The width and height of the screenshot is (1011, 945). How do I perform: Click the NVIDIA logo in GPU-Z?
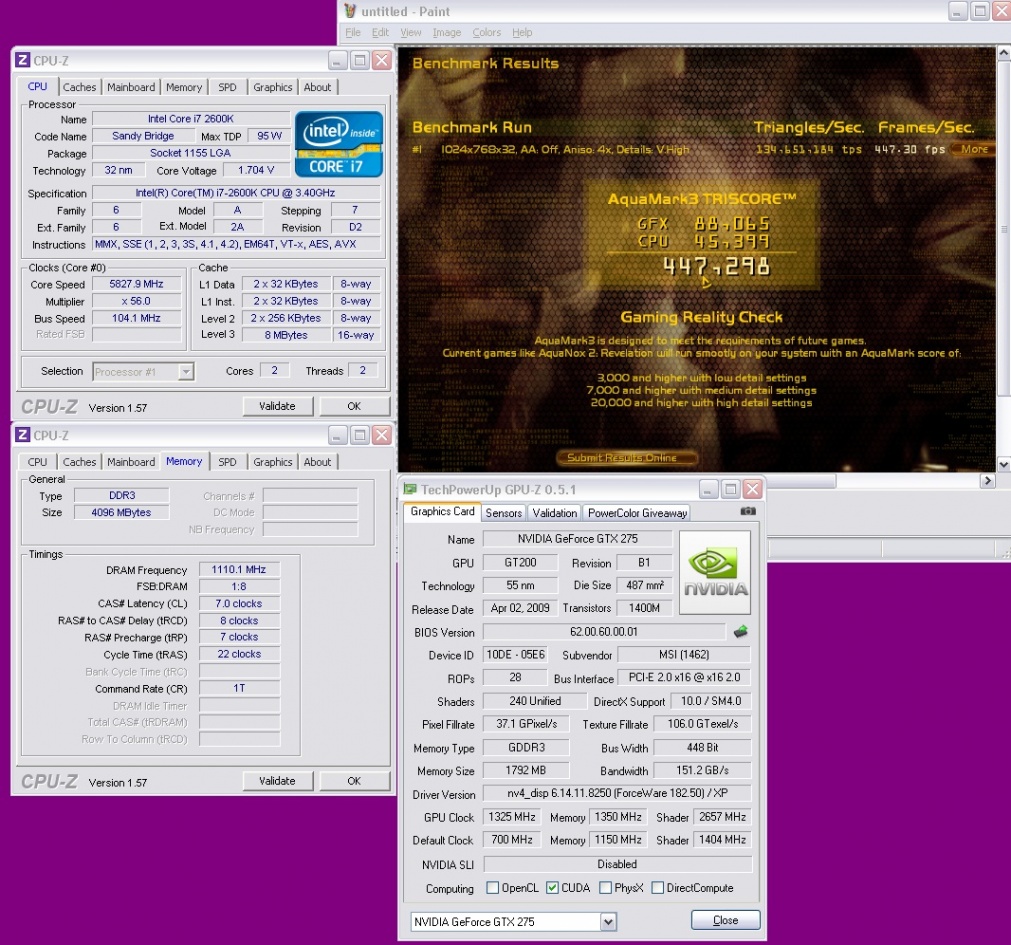coord(715,570)
